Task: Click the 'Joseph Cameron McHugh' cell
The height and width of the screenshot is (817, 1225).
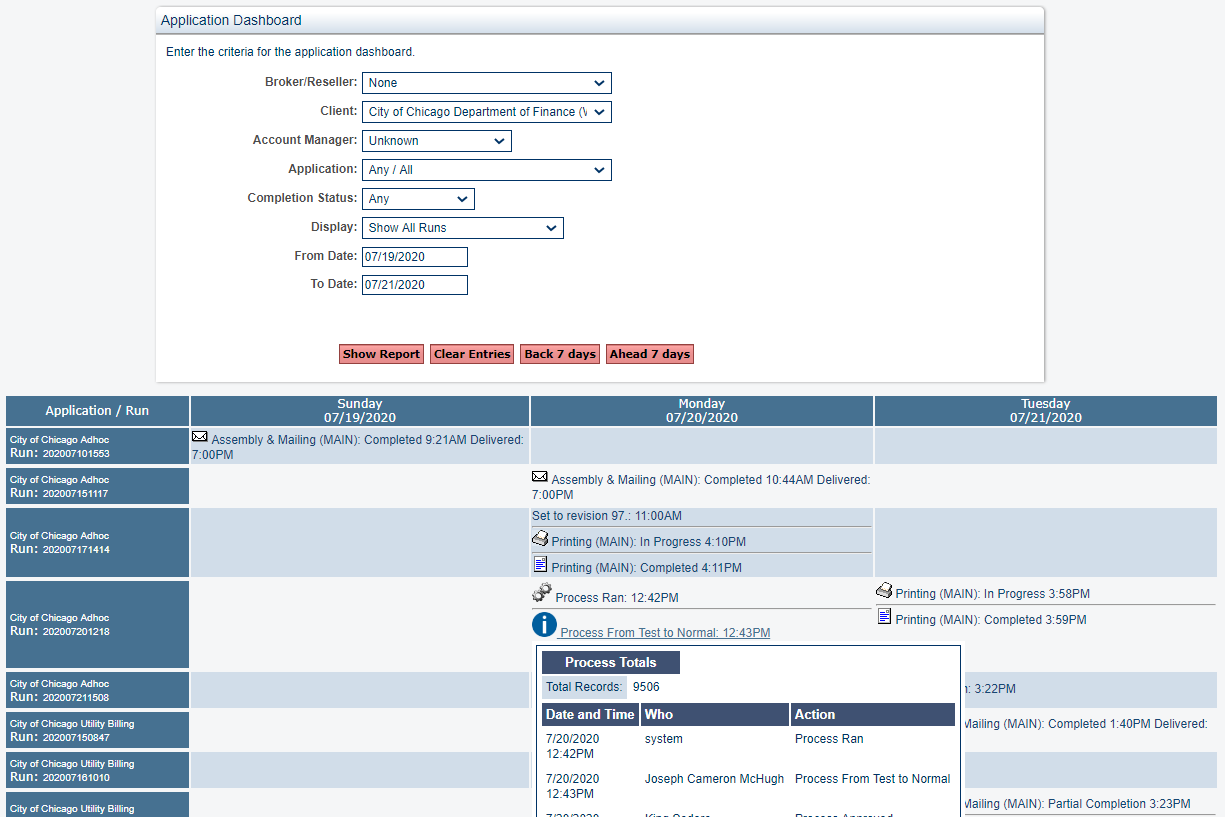Action: click(x=714, y=779)
